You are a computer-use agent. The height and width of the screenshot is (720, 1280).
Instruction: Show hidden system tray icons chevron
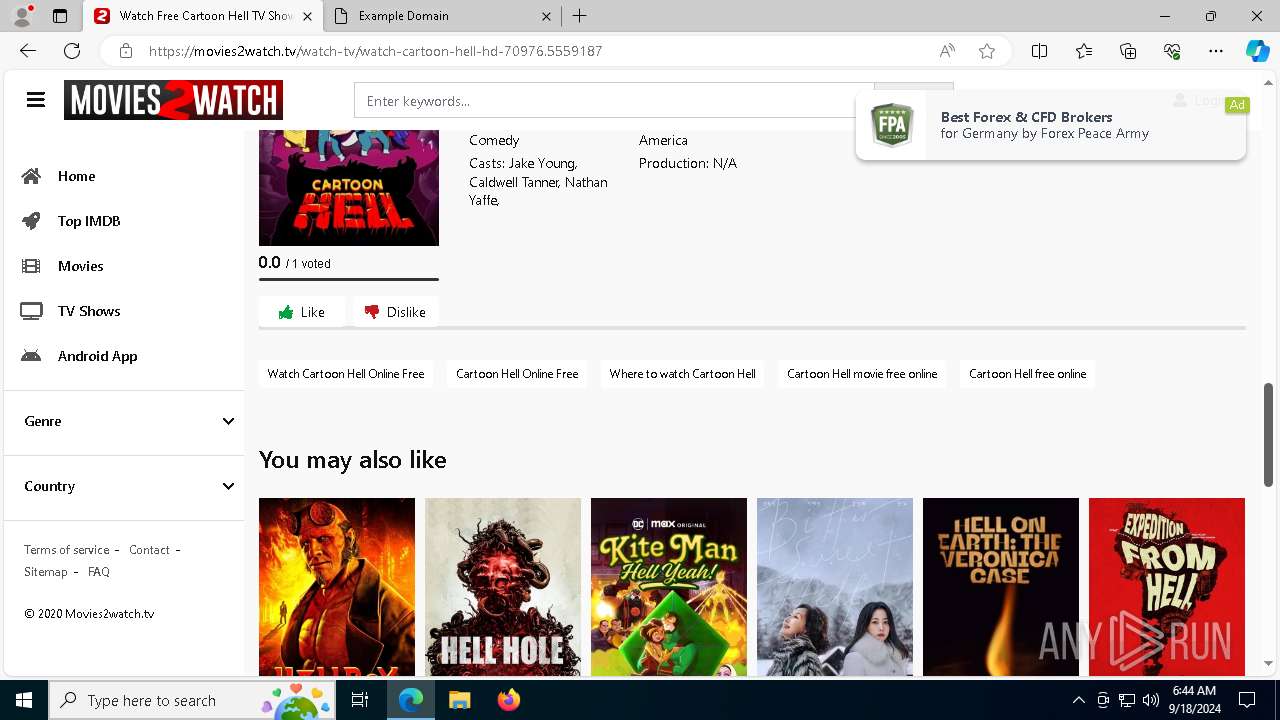pos(1078,700)
